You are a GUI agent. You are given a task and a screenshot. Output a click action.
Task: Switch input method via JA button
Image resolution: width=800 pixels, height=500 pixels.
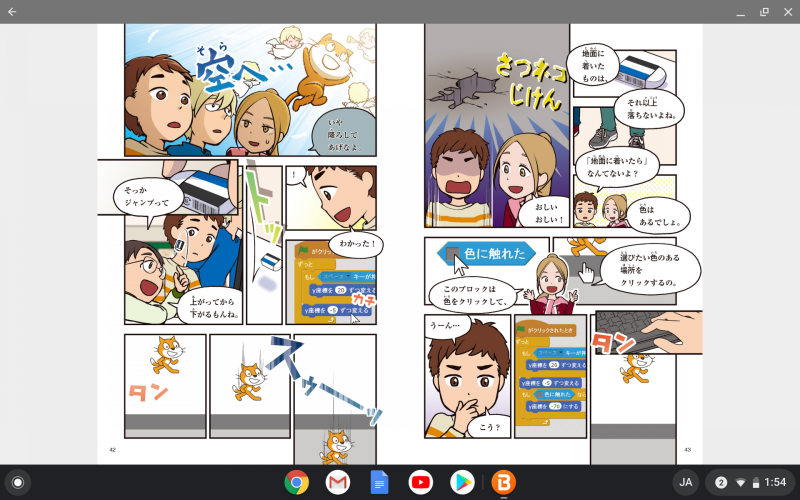[x=686, y=482]
